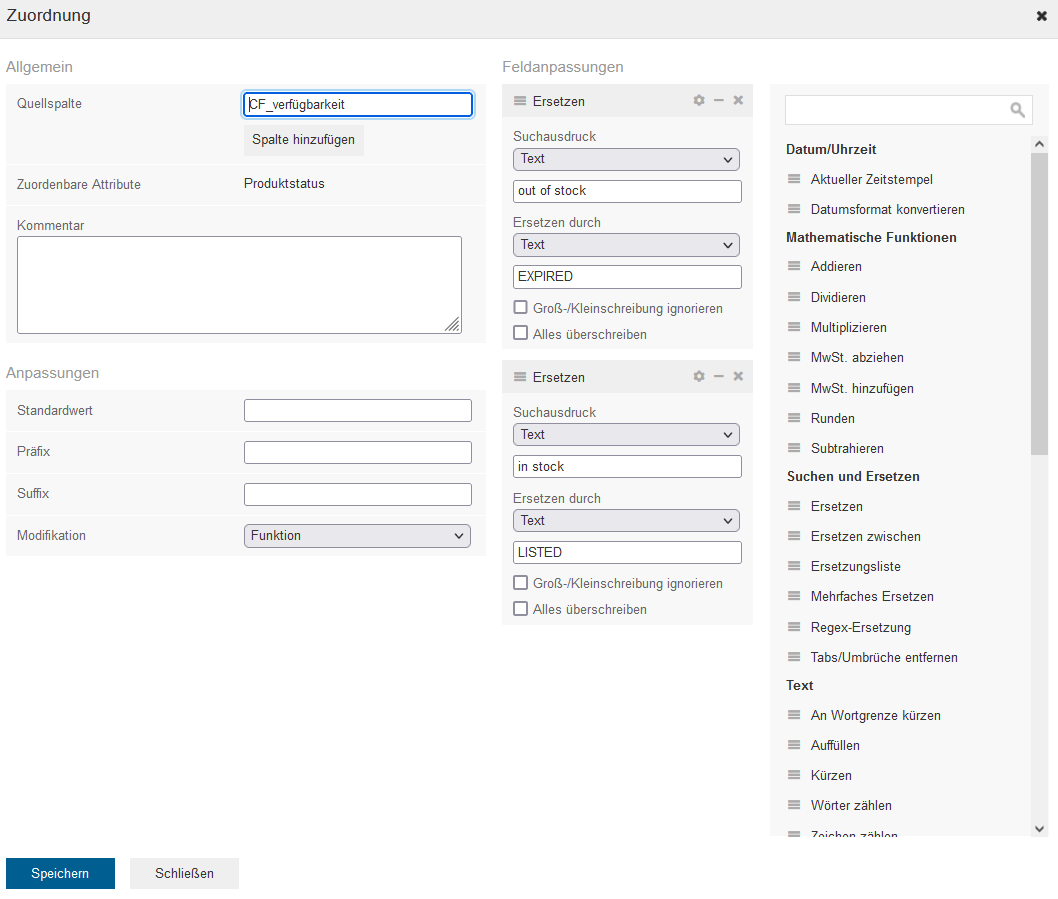Click handle icon next to Datumsformat konvertieren
The width and height of the screenshot is (1058, 899).
(x=794, y=209)
